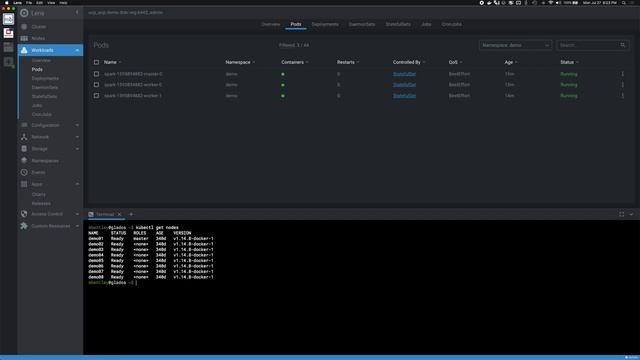The image size is (640, 360).
Task: Expand the Custom Resources section chevron
Action: [x=77, y=226]
